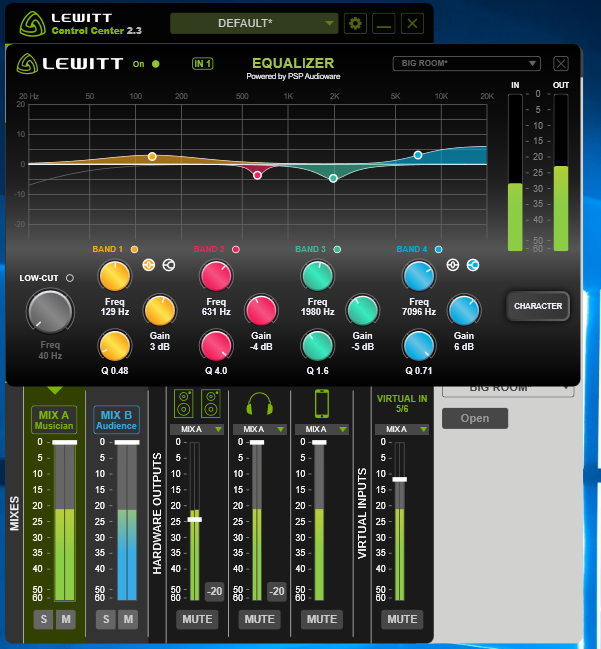Click the Band 1 Gain knob
This screenshot has height=649, width=601.
(159, 310)
